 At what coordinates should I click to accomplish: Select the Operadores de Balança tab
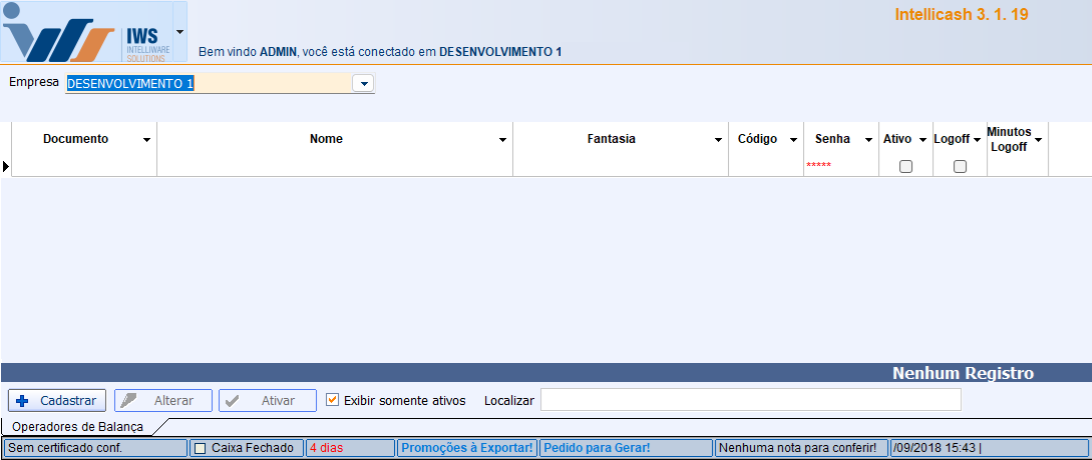[x=77, y=427]
